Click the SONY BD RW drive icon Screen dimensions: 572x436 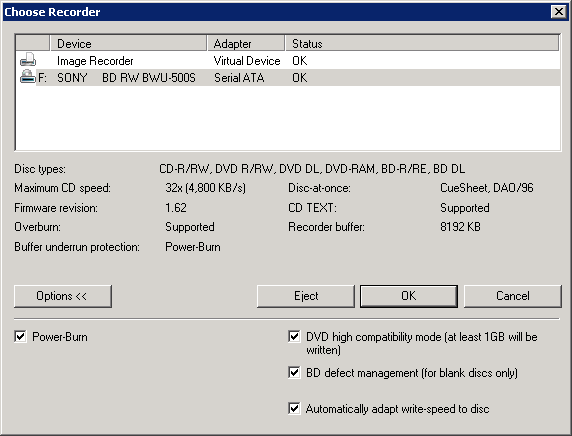click(28, 77)
